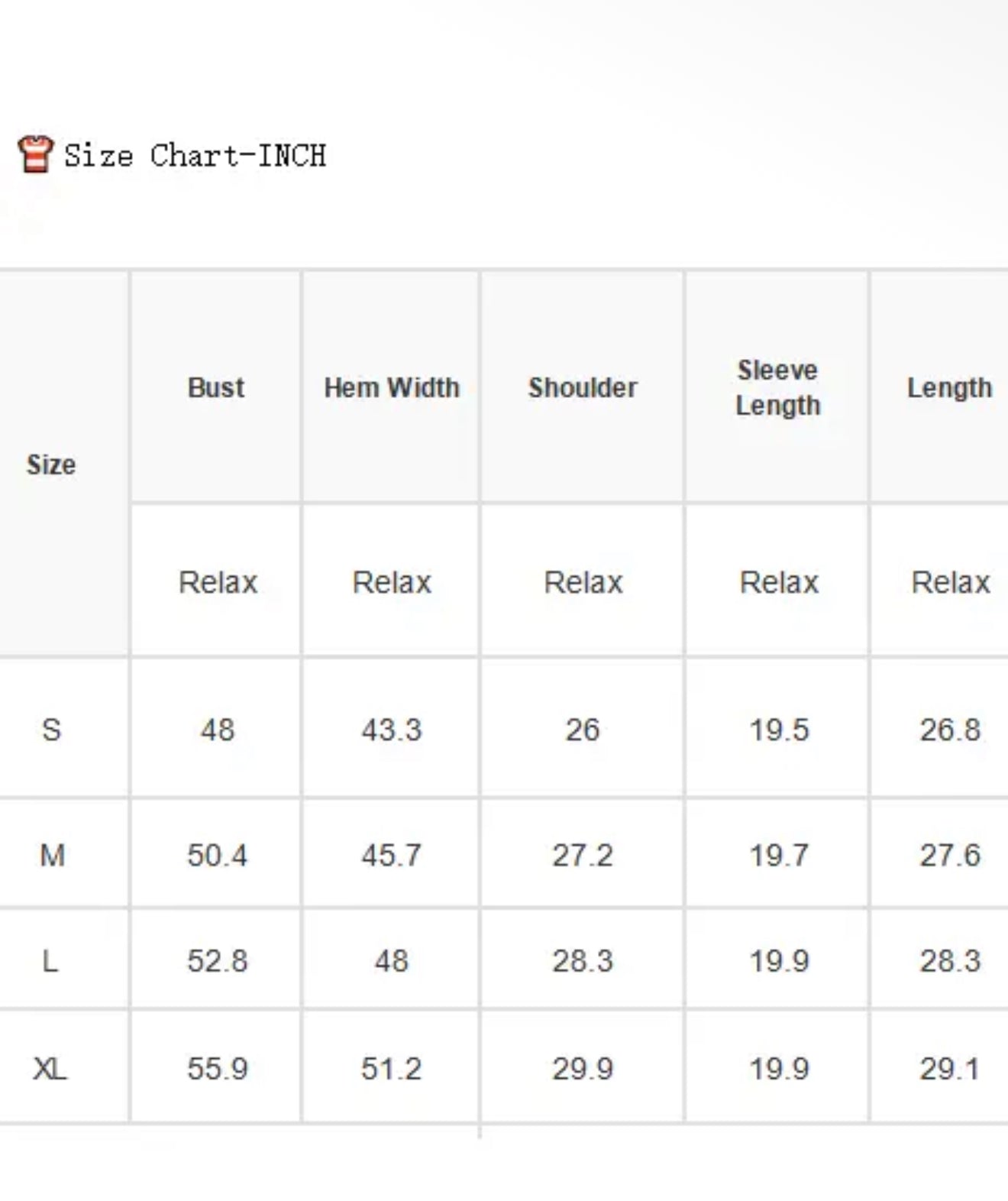Select the Length column header
This screenshot has width=1008, height=1201.
949,388
